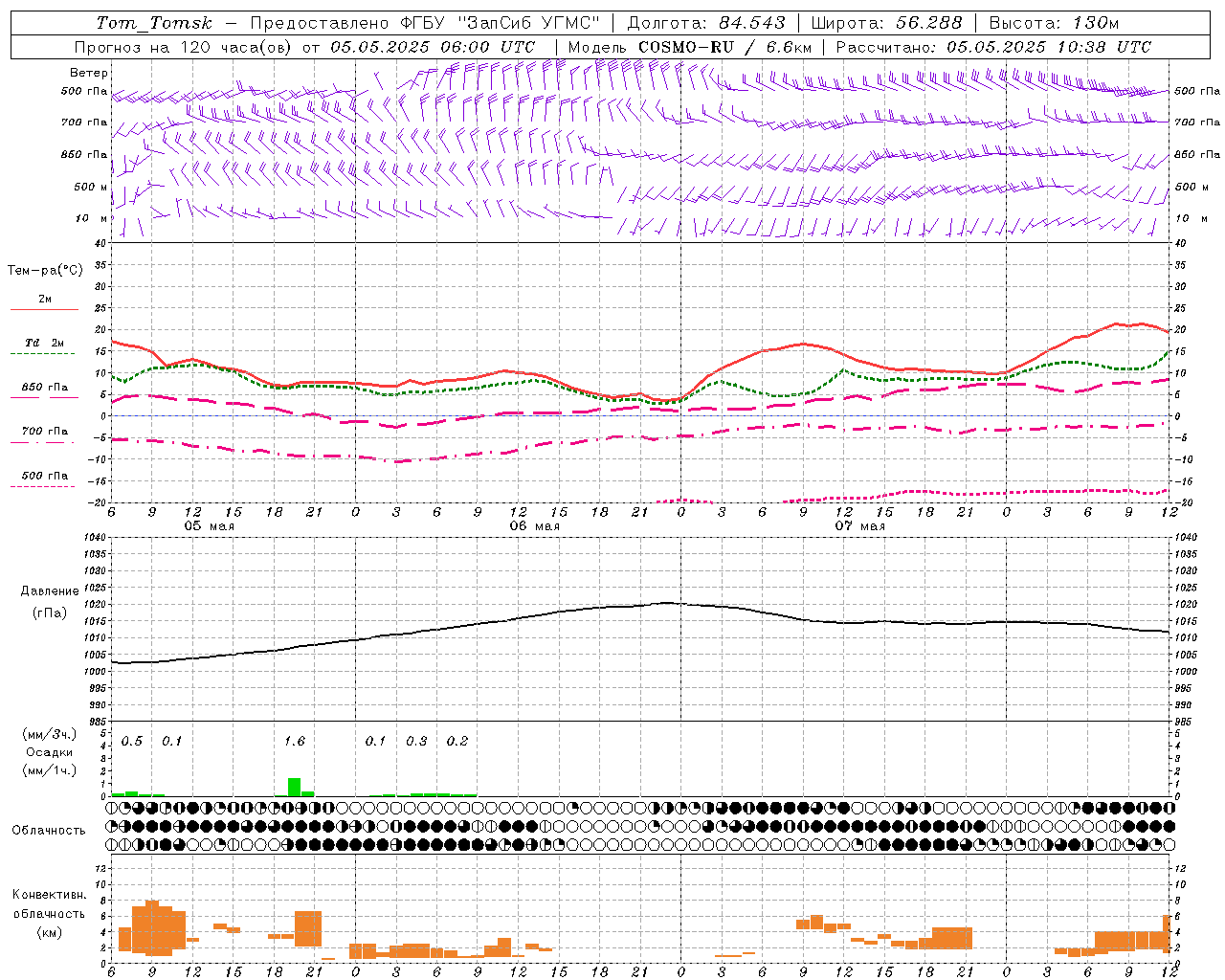Click the '0.3' precipitation amount value
This screenshot has width=1225, height=980.
point(416,742)
